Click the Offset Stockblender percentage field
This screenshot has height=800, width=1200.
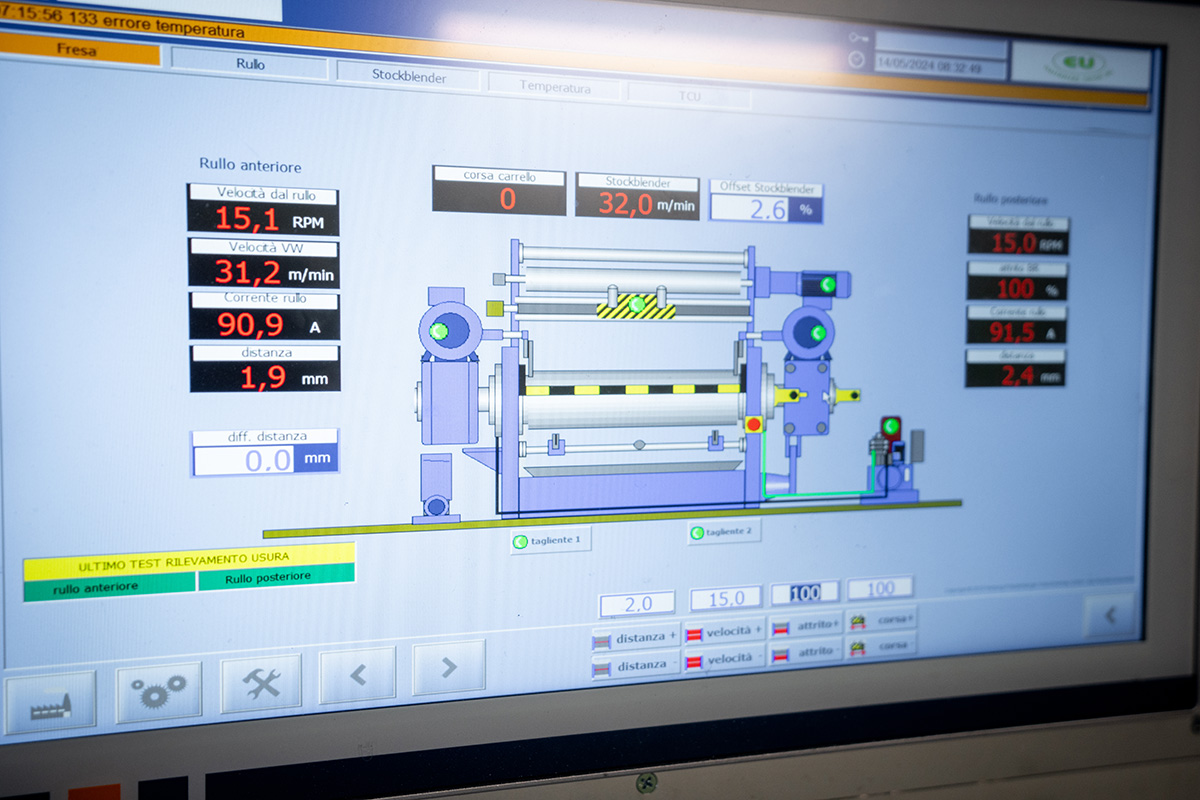(766, 209)
